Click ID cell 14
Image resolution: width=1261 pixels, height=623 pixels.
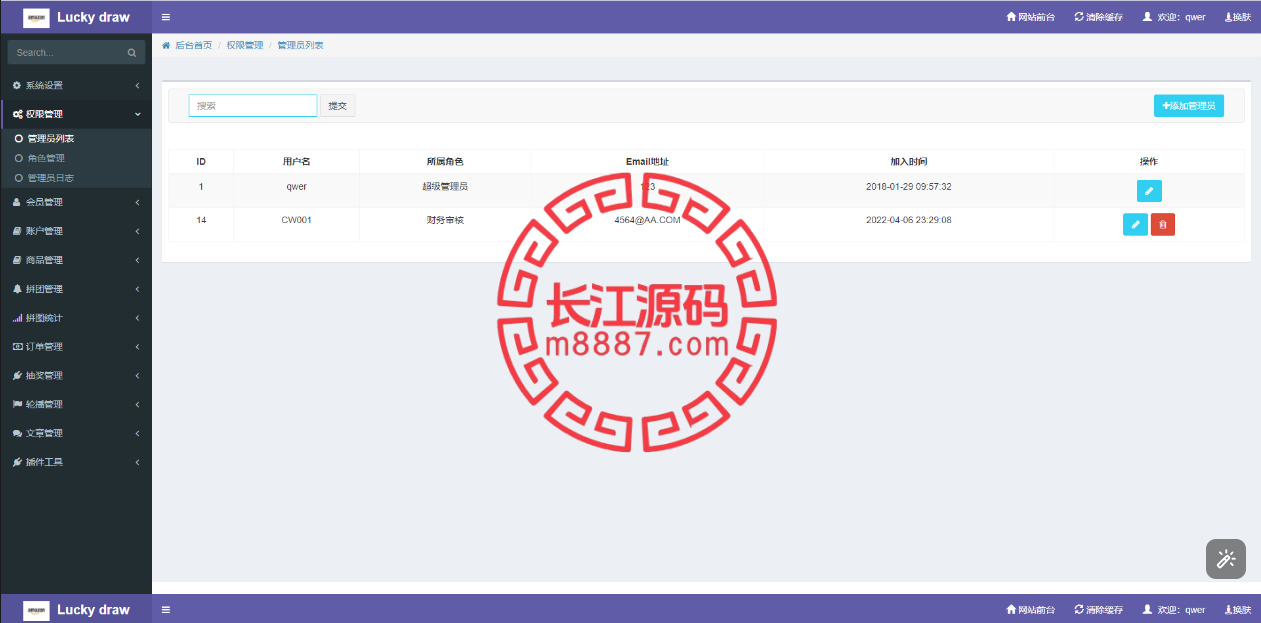(201, 220)
